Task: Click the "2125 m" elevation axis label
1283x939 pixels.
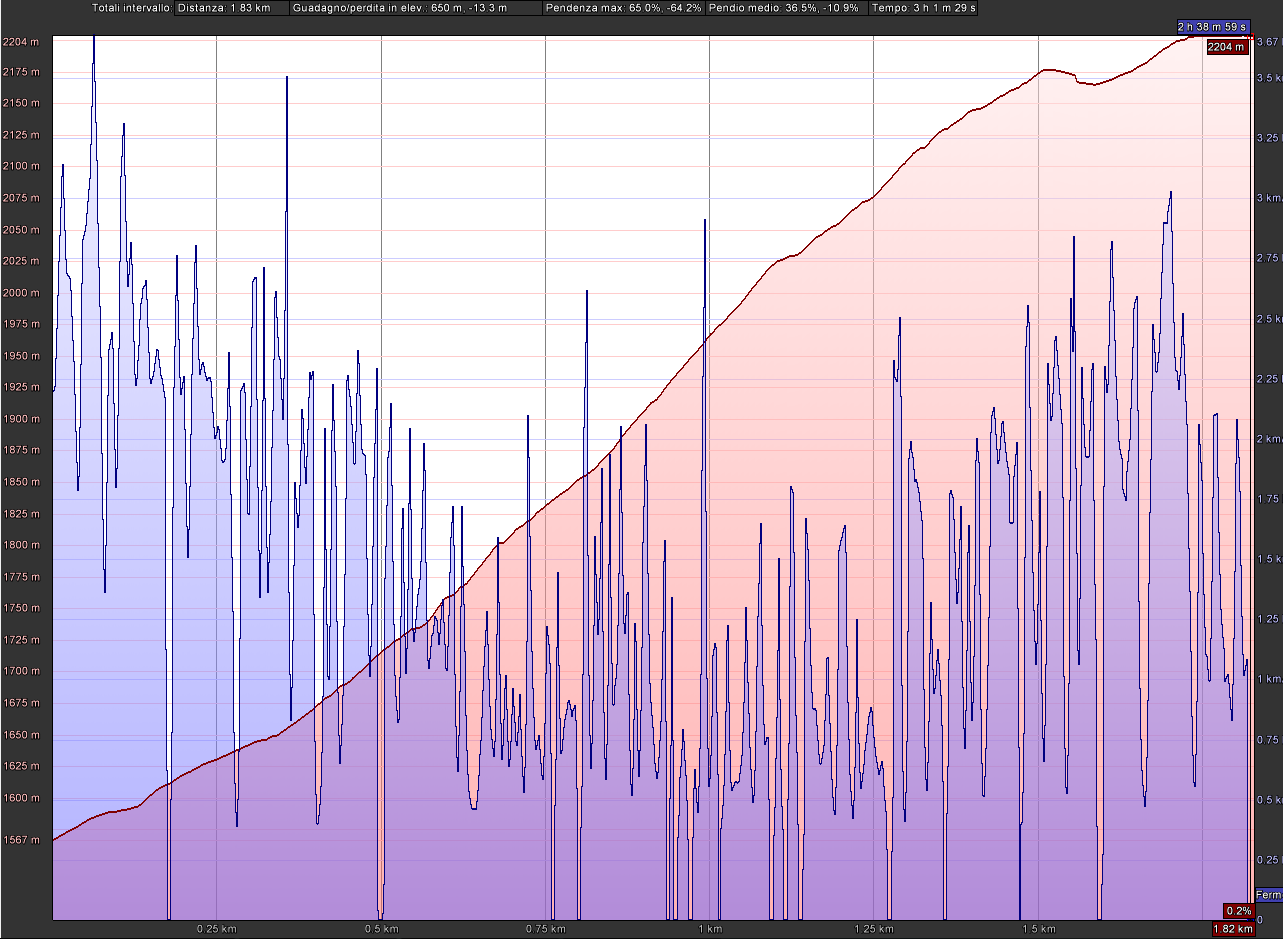Action: [x=22, y=135]
